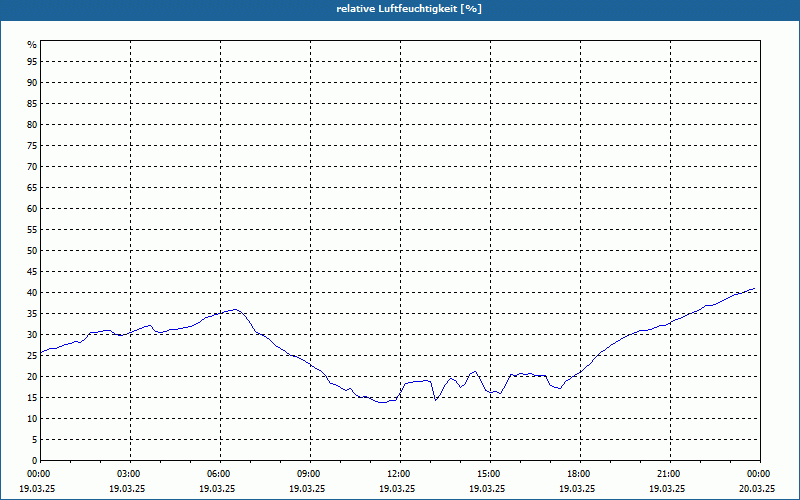This screenshot has height=500, width=800.
Task: Click the 5 y-axis tick label
Action: [35, 439]
